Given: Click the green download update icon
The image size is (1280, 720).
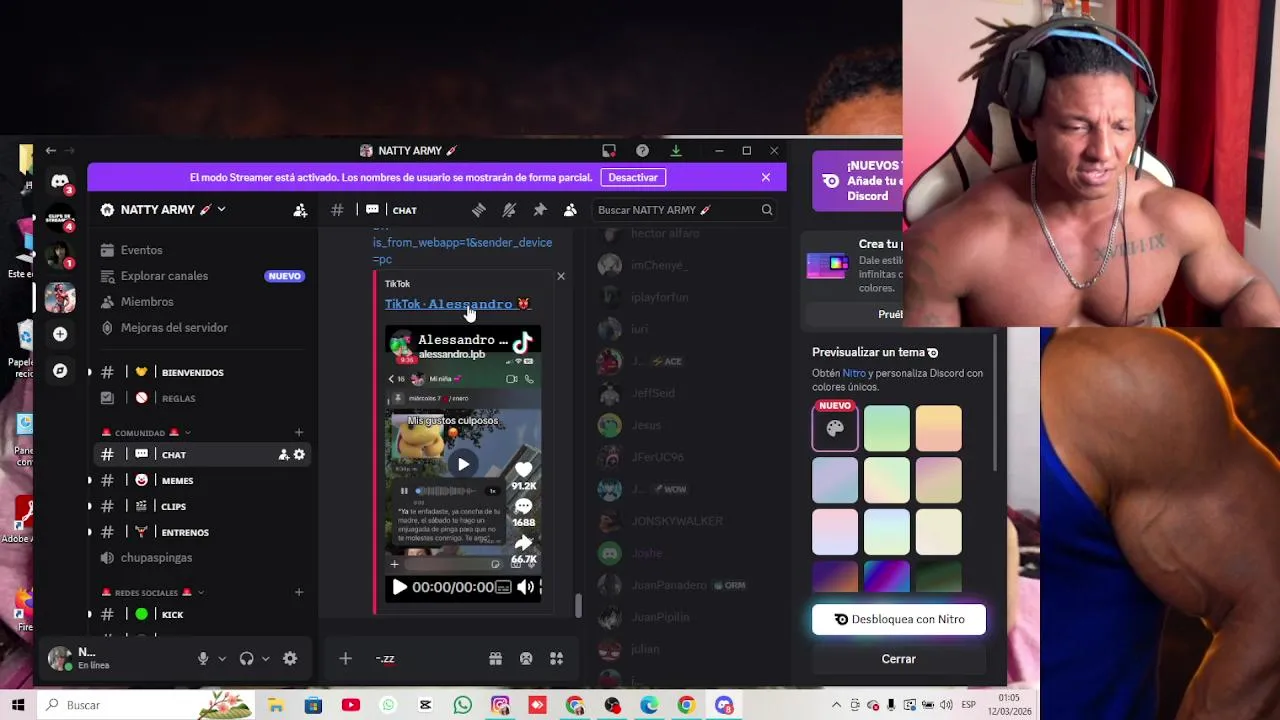Looking at the screenshot, I should click(x=676, y=151).
